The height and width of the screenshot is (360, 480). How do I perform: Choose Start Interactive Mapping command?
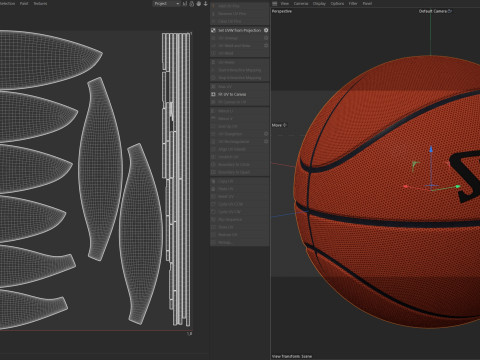pyautogui.click(x=239, y=70)
